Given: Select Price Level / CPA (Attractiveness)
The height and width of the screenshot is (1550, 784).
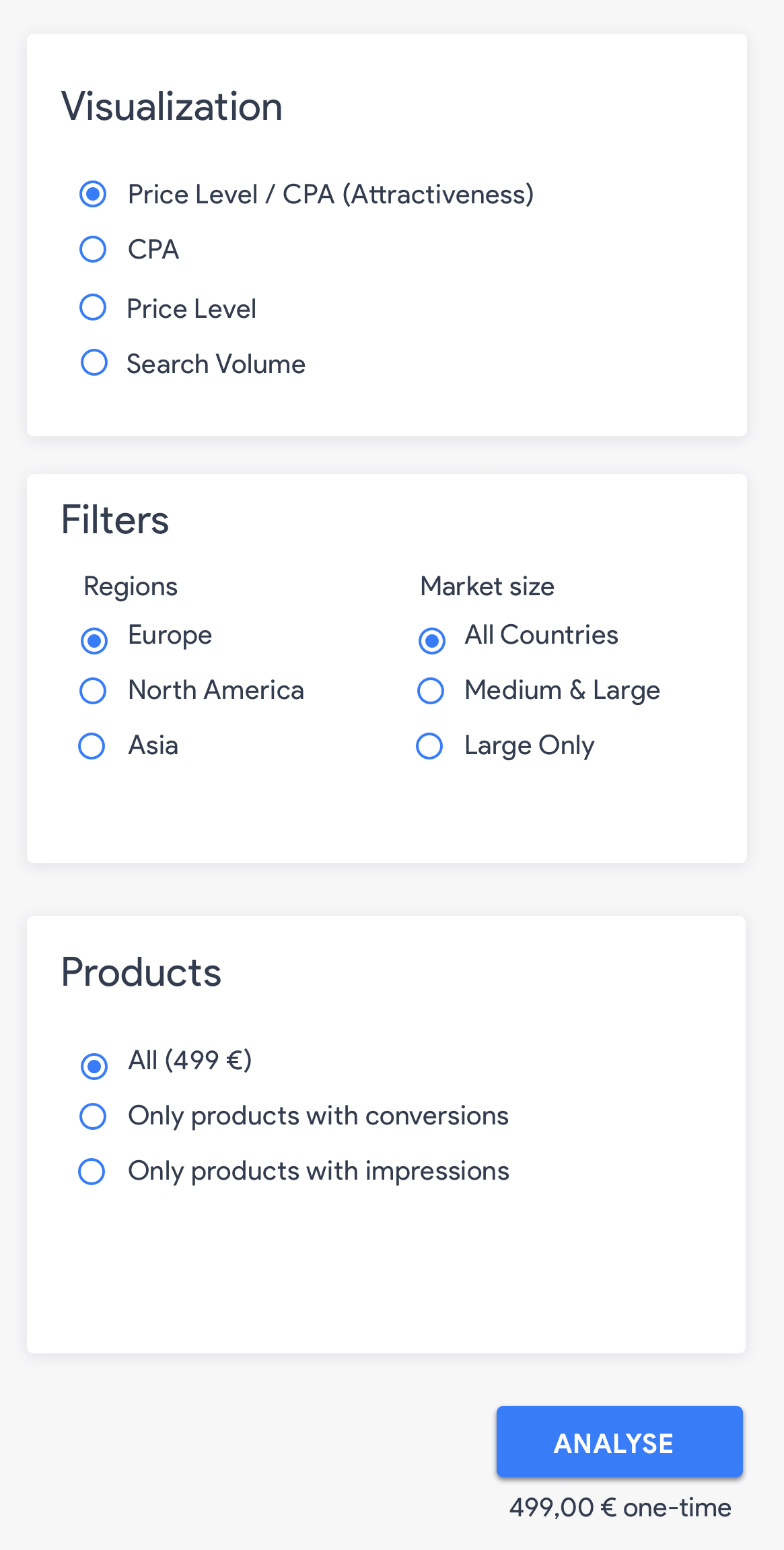Looking at the screenshot, I should point(93,194).
